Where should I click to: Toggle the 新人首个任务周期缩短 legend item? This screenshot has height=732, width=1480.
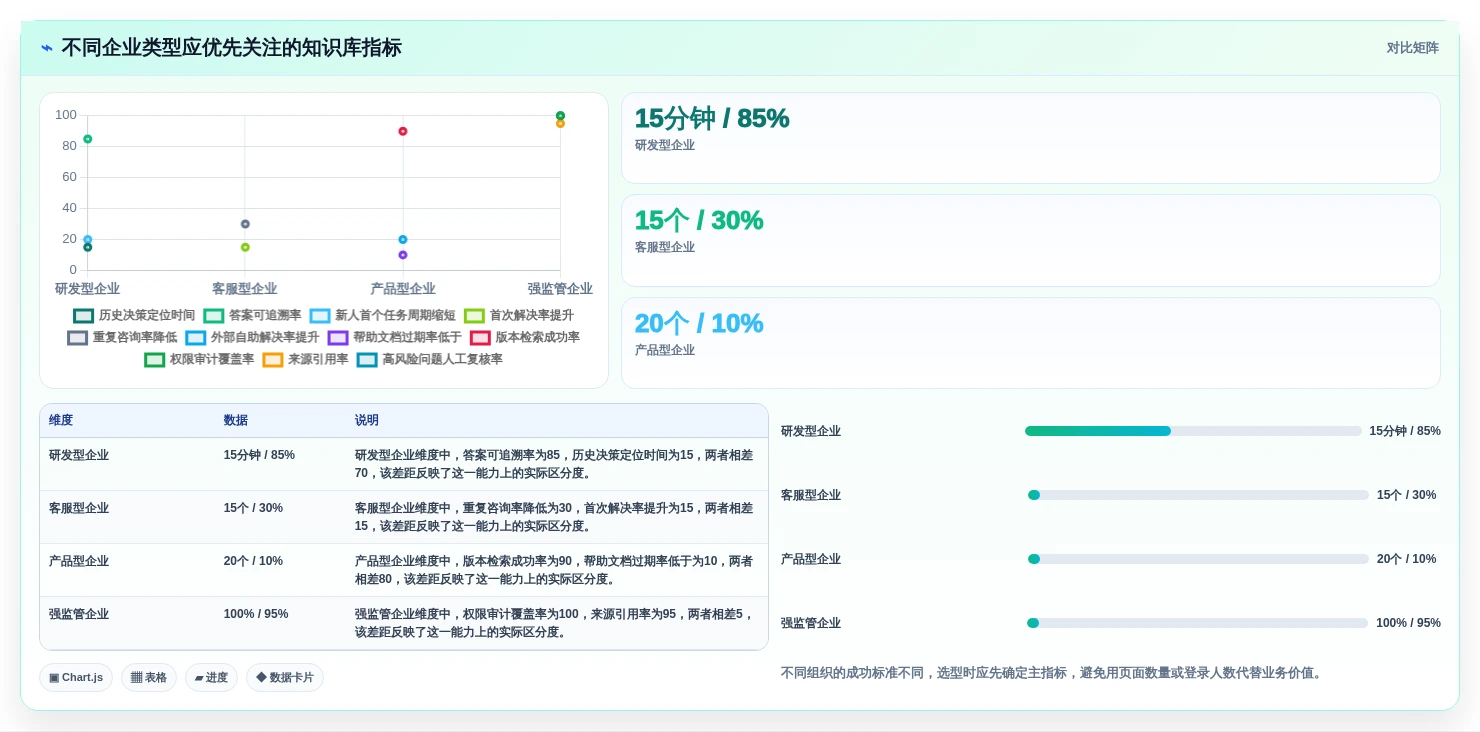[x=382, y=315]
